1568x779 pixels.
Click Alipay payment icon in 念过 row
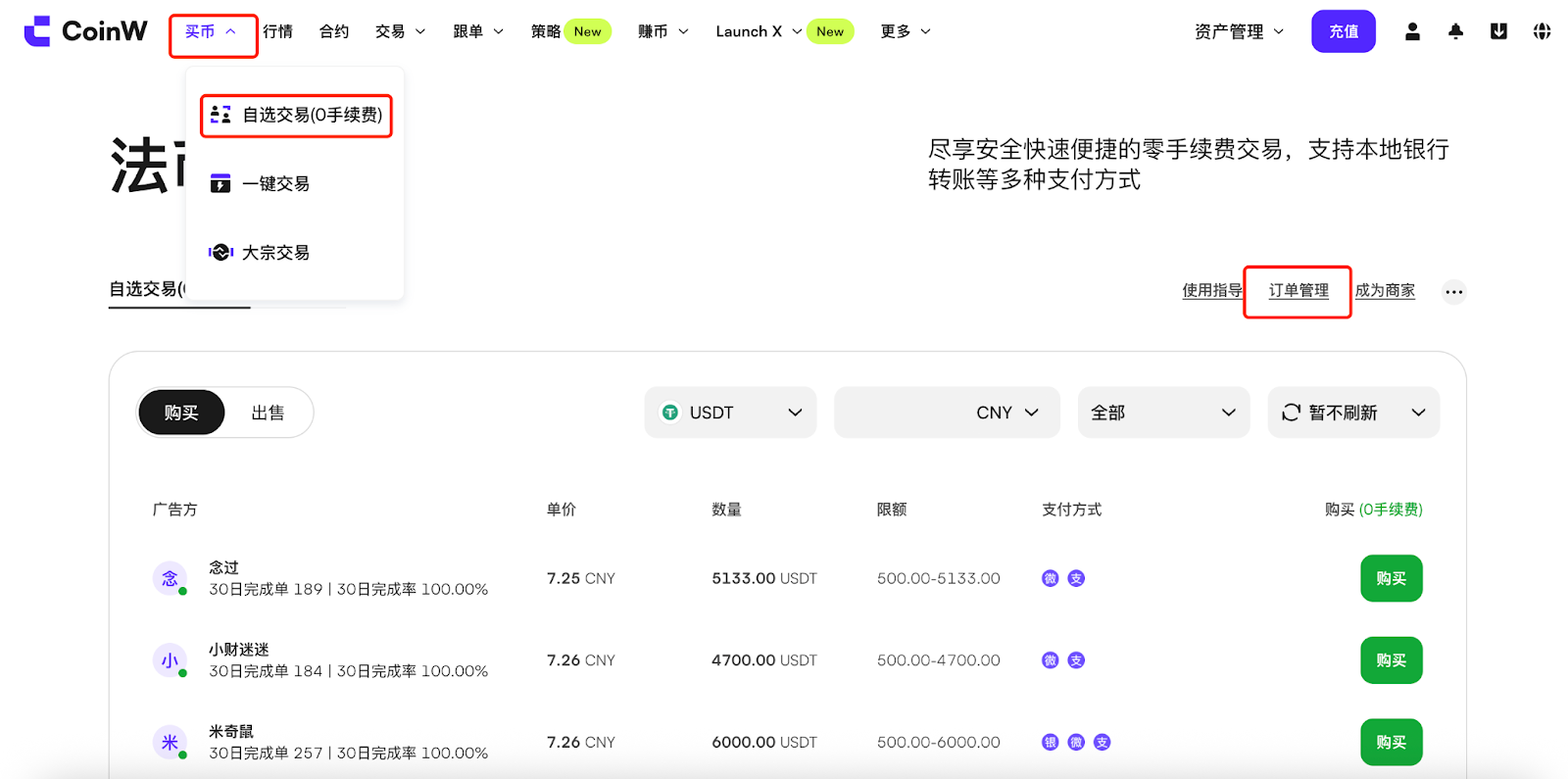pyautogui.click(x=1076, y=578)
